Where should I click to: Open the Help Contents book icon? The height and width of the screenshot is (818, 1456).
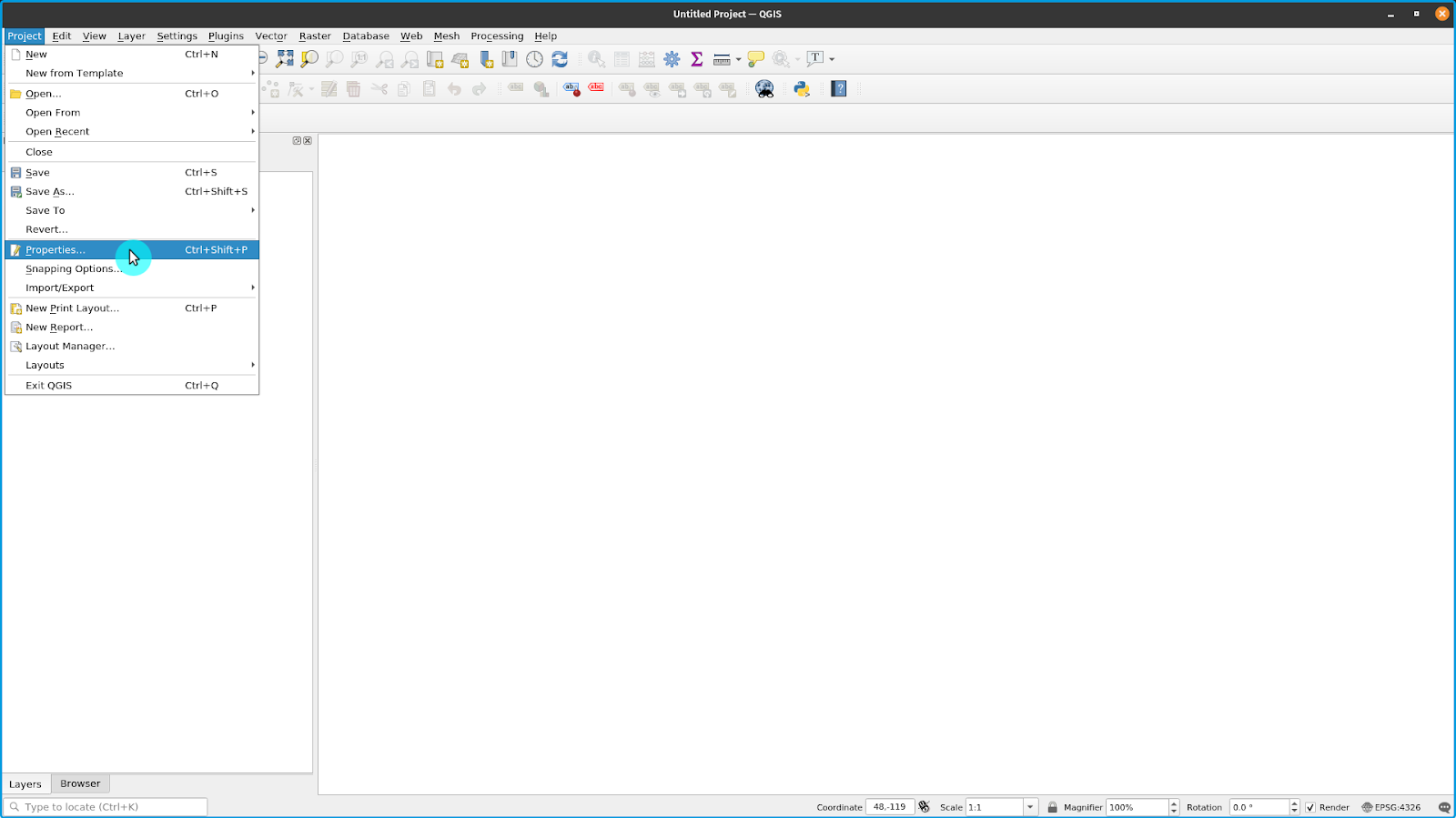(x=839, y=88)
